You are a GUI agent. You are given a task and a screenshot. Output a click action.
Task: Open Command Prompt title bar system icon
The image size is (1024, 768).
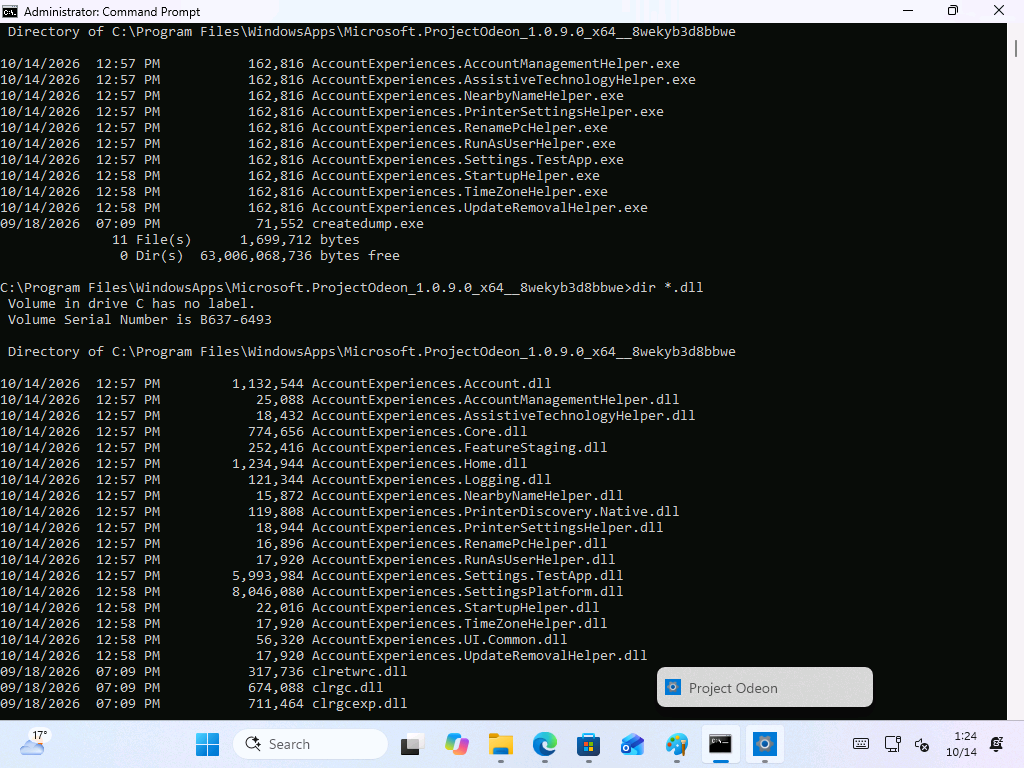(x=10, y=11)
